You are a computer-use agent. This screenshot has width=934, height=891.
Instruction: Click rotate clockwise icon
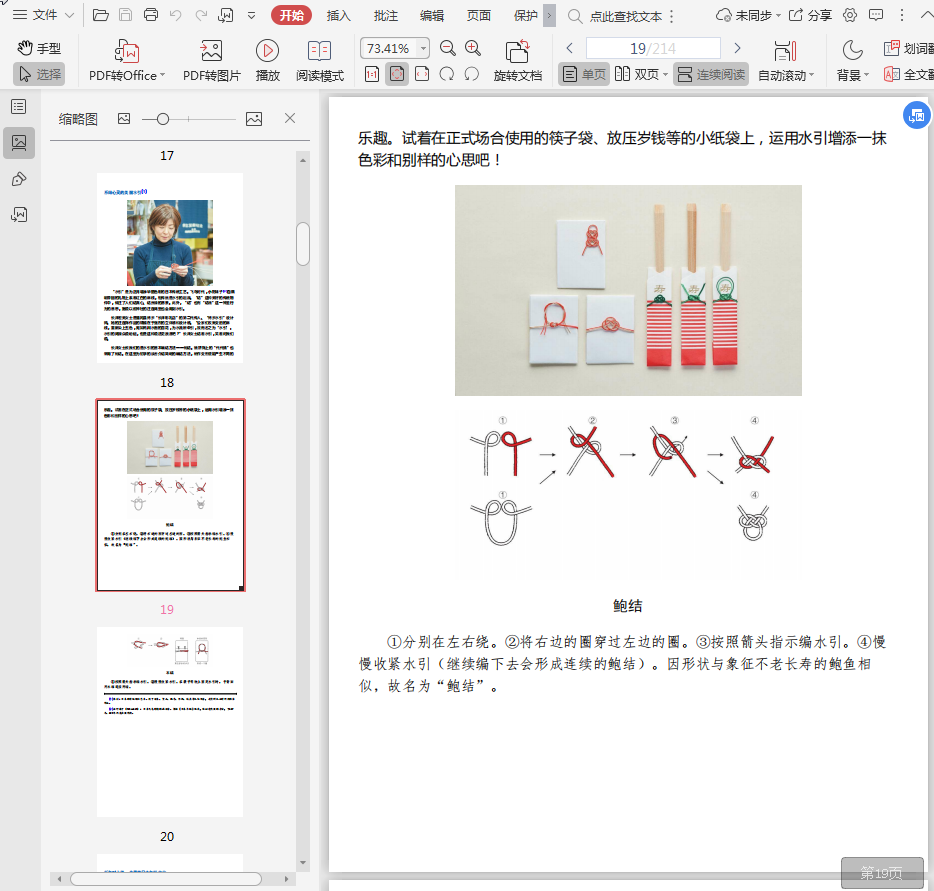pyautogui.click(x=446, y=74)
